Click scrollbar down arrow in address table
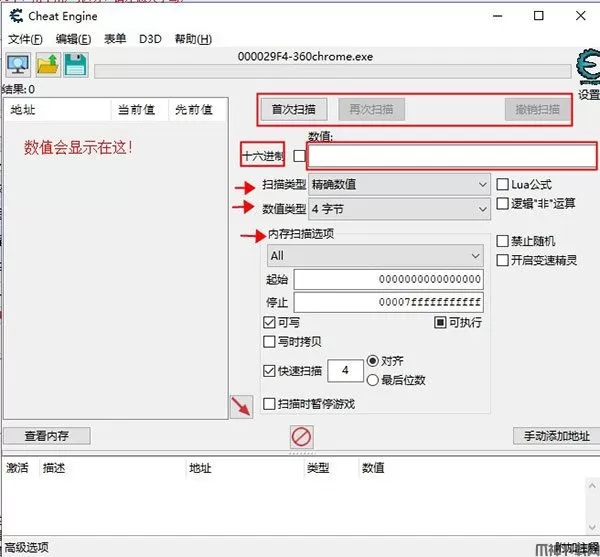The image size is (600, 557). pos(592,526)
